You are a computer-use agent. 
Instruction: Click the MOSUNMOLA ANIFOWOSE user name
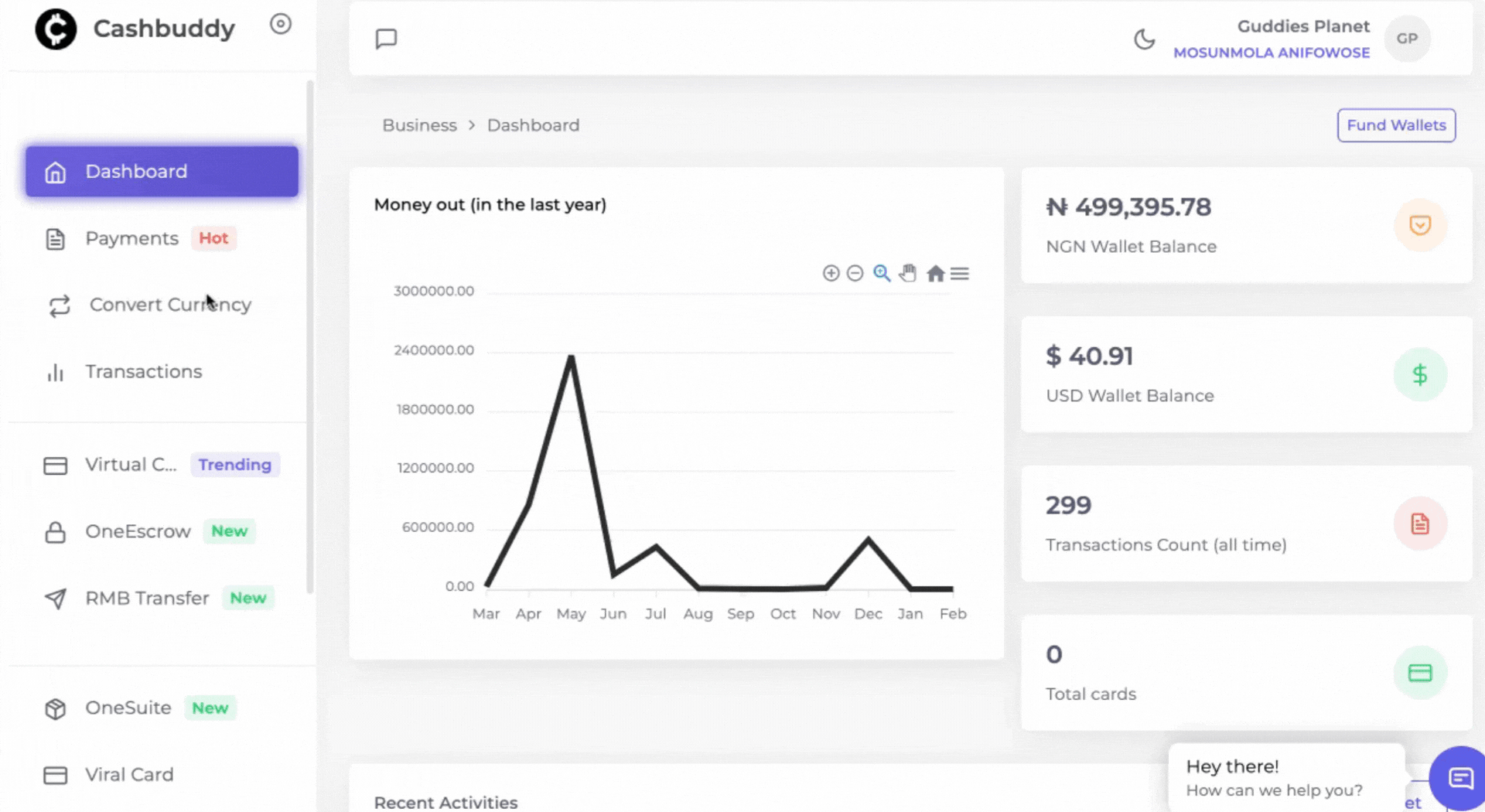[x=1272, y=53]
